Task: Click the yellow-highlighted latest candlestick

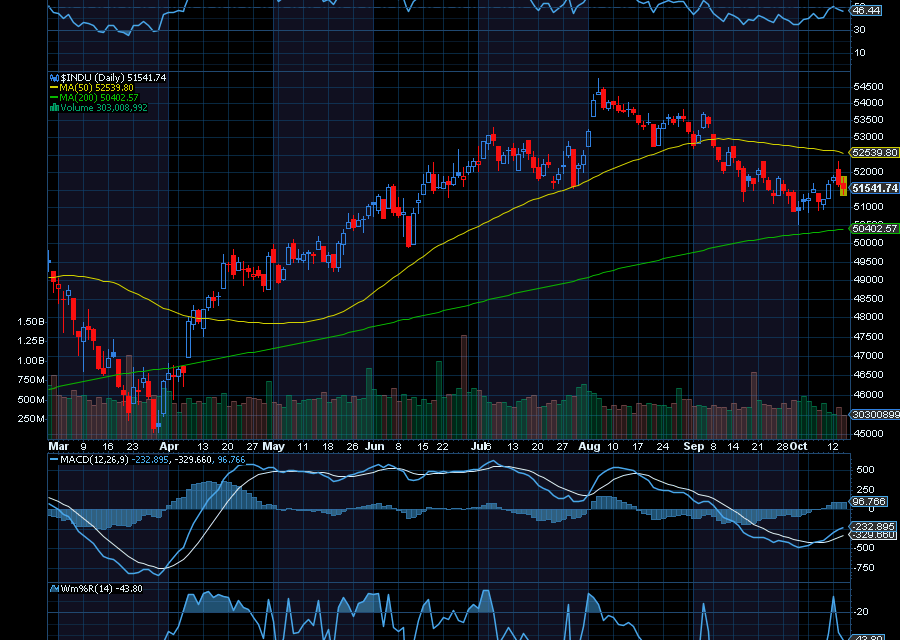Action: [843, 185]
